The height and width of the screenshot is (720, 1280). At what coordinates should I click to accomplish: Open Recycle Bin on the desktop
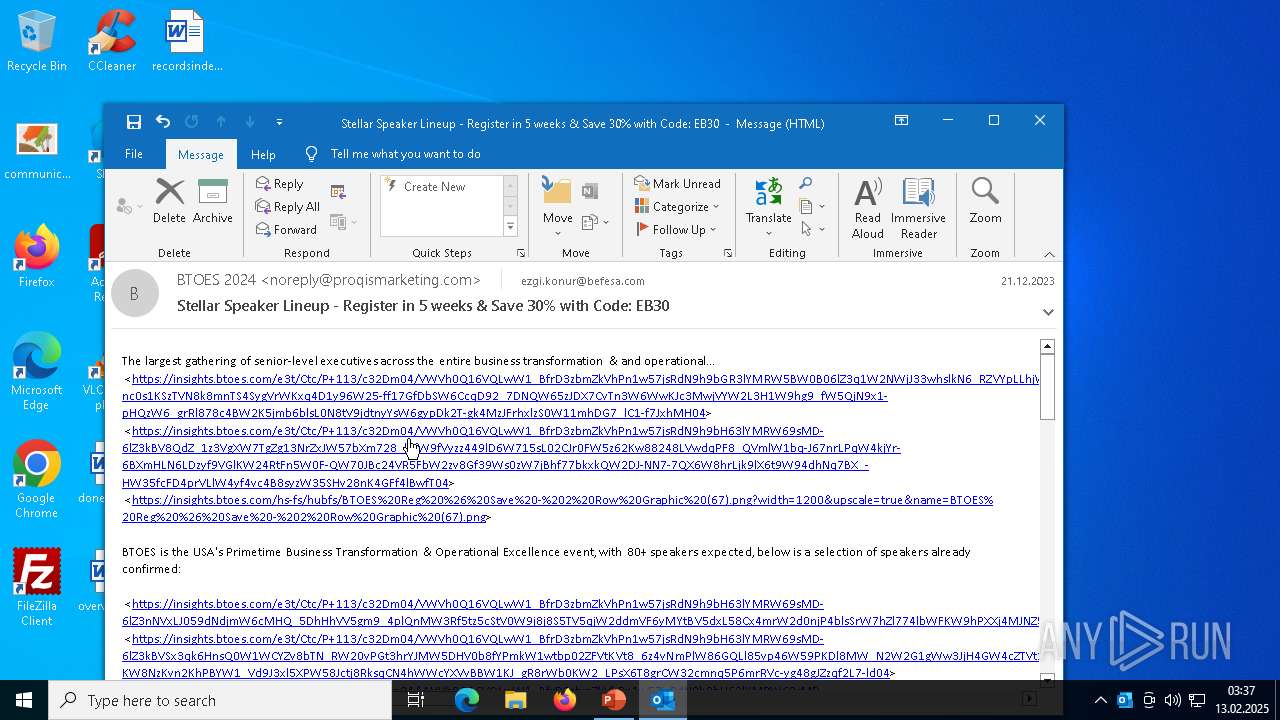point(36,41)
